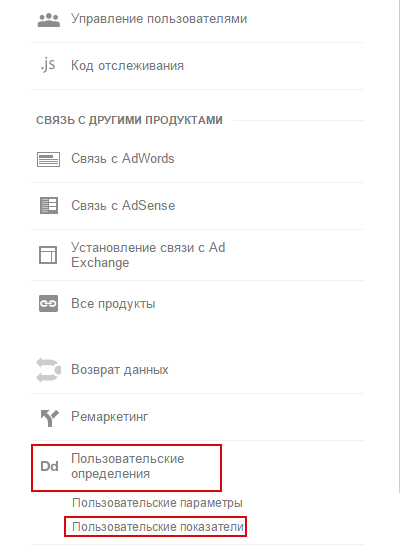This screenshot has width=400, height=549.
Task: Click the chain-link Все продукты icon
Action: 48,303
